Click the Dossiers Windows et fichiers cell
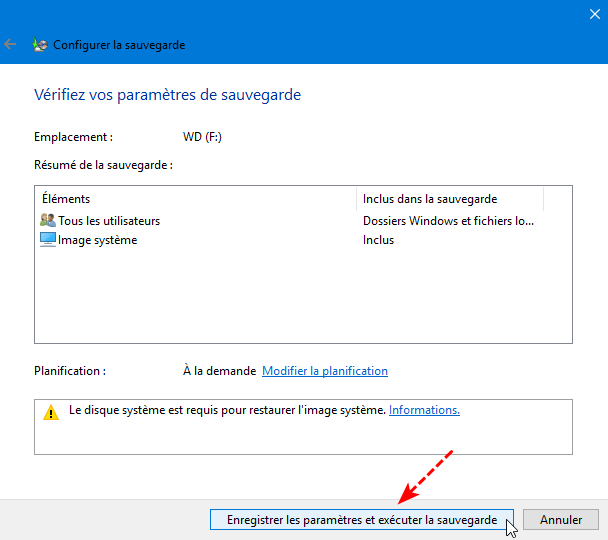Screen dimensions: 608x540 coord(448,221)
